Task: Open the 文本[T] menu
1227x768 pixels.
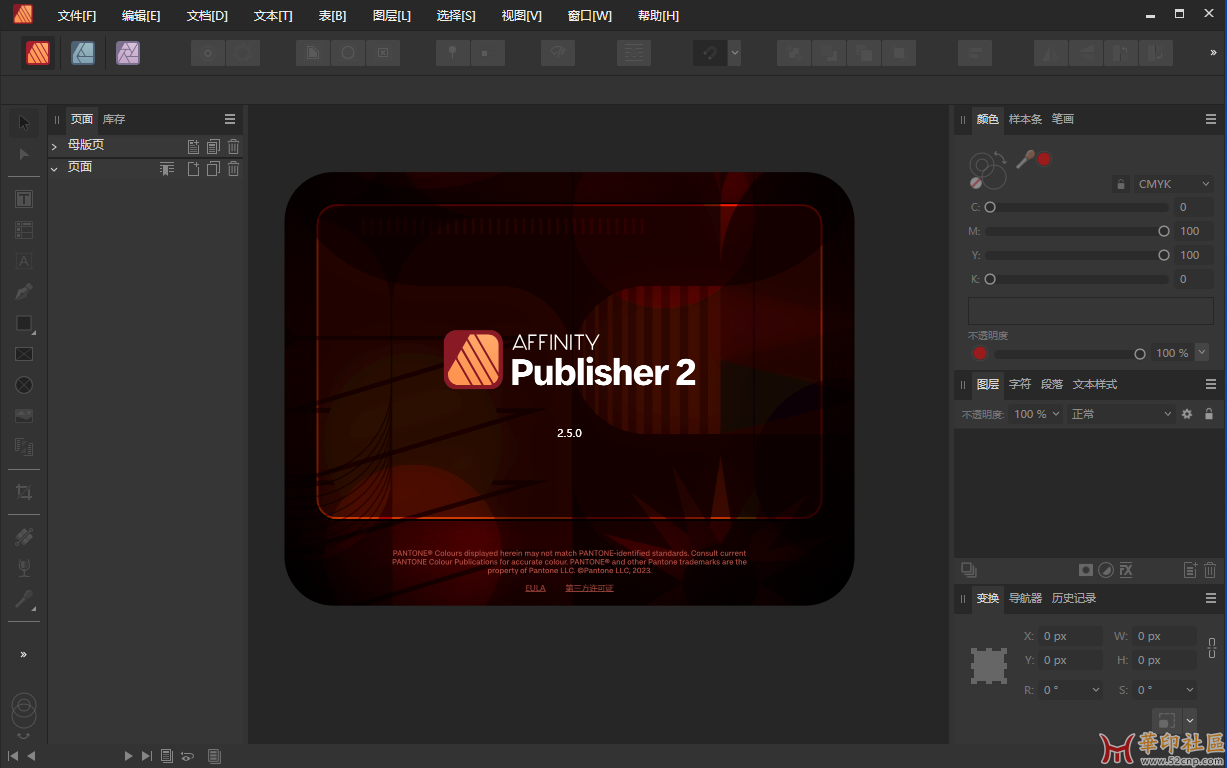Action: (273, 16)
